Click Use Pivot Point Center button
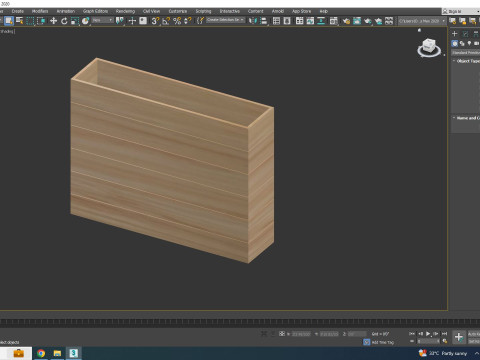The height and width of the screenshot is (360, 480). (x=119, y=21)
